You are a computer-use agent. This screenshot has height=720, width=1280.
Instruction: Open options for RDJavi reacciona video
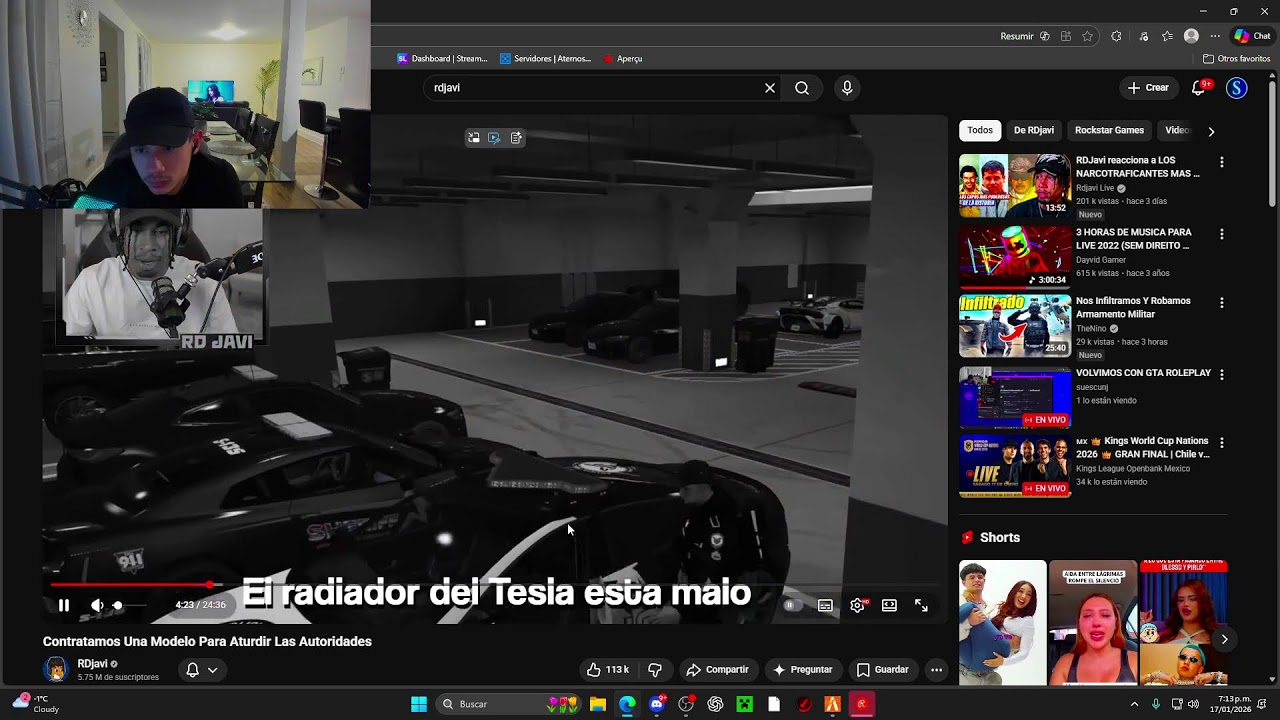click(x=1221, y=162)
